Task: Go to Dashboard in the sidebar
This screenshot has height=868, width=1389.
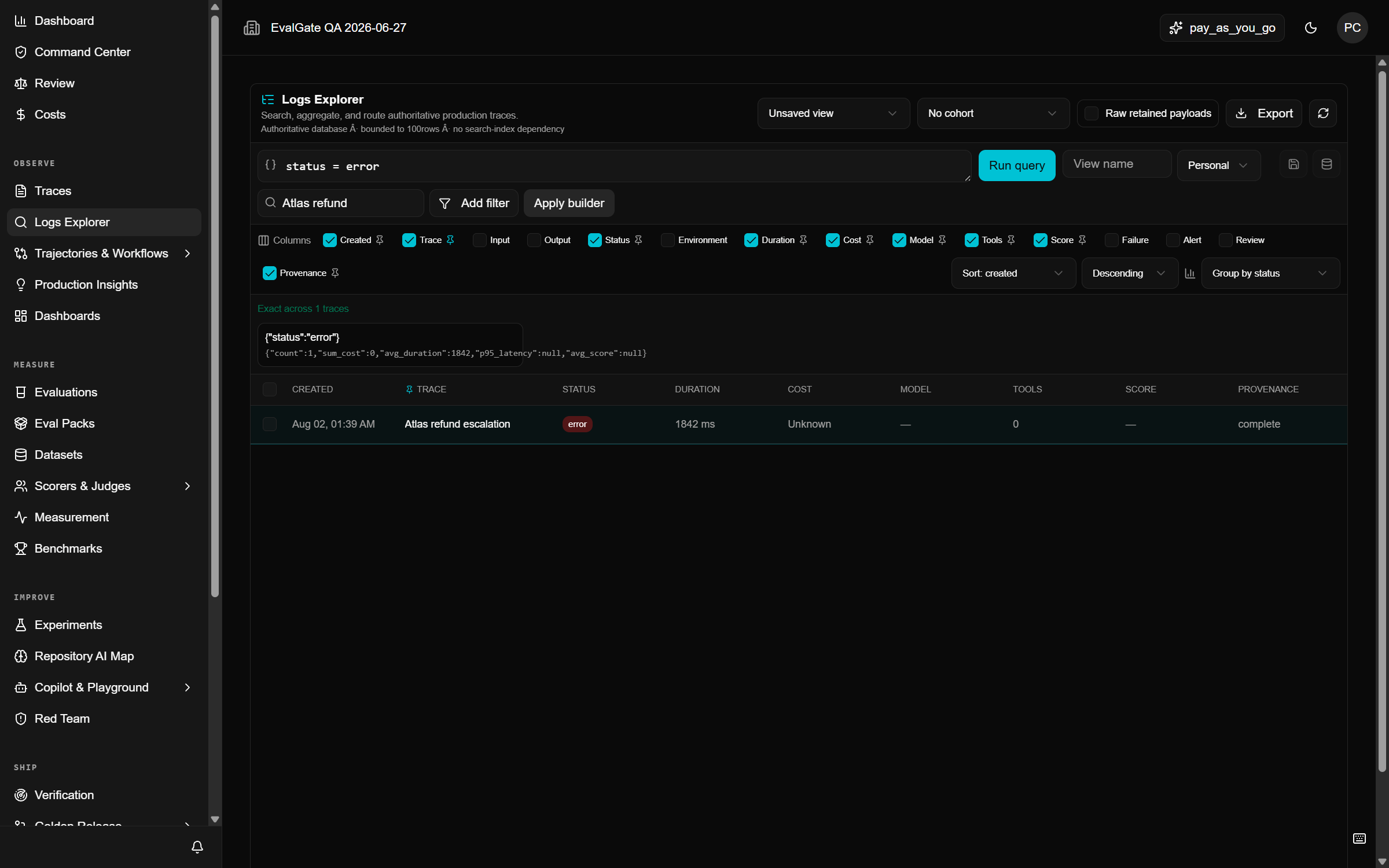Action: 104,21
